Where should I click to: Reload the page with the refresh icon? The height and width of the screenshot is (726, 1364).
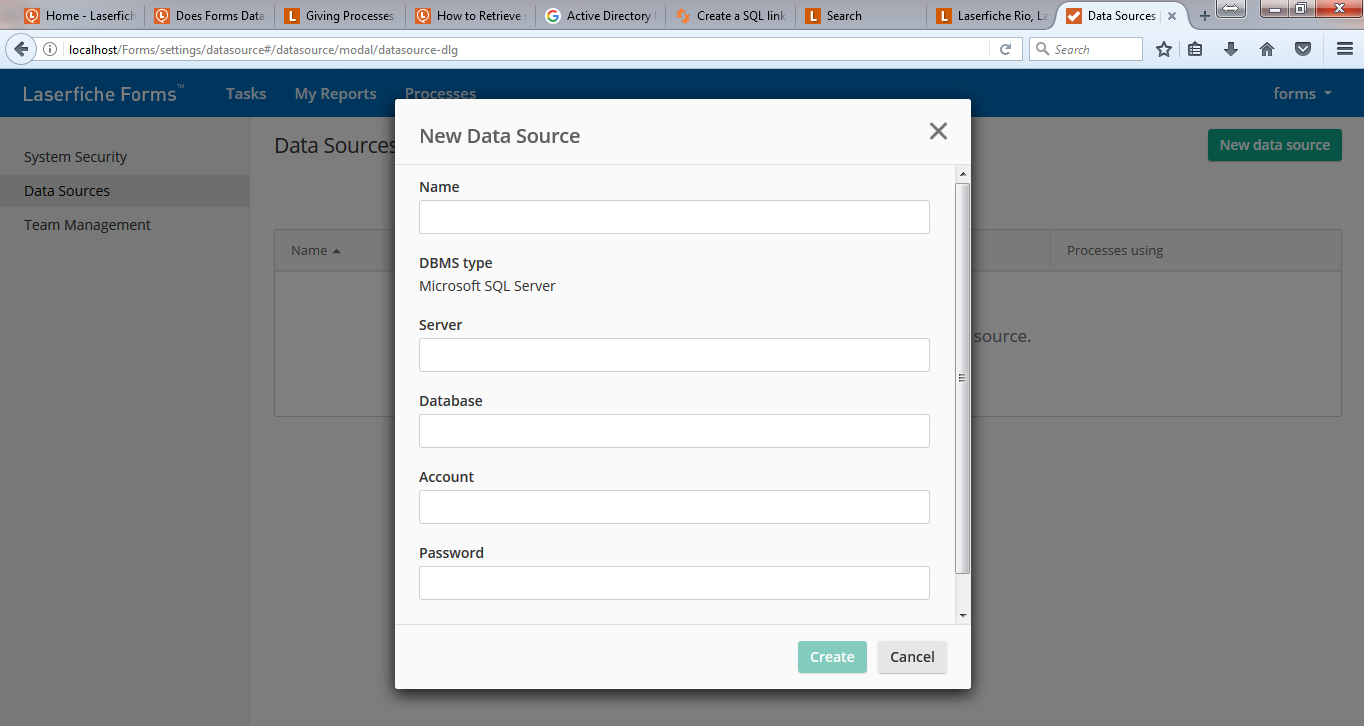click(1006, 49)
